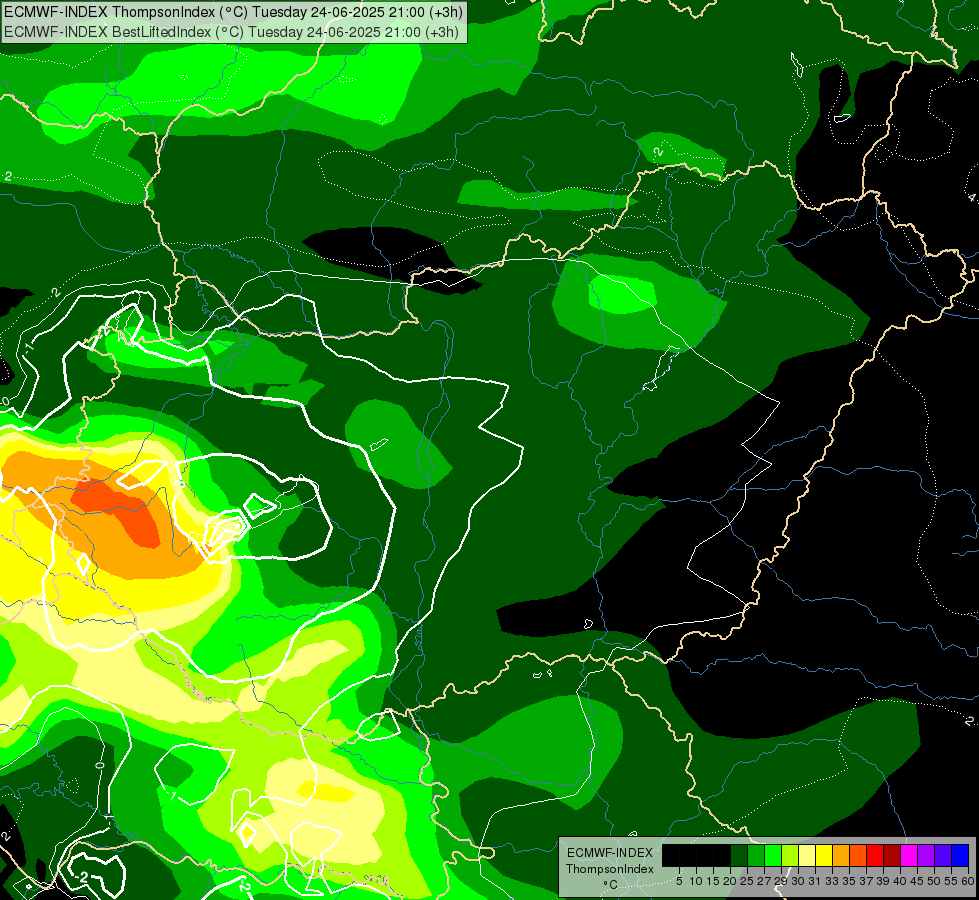Click legend tick value '35'

point(849,881)
